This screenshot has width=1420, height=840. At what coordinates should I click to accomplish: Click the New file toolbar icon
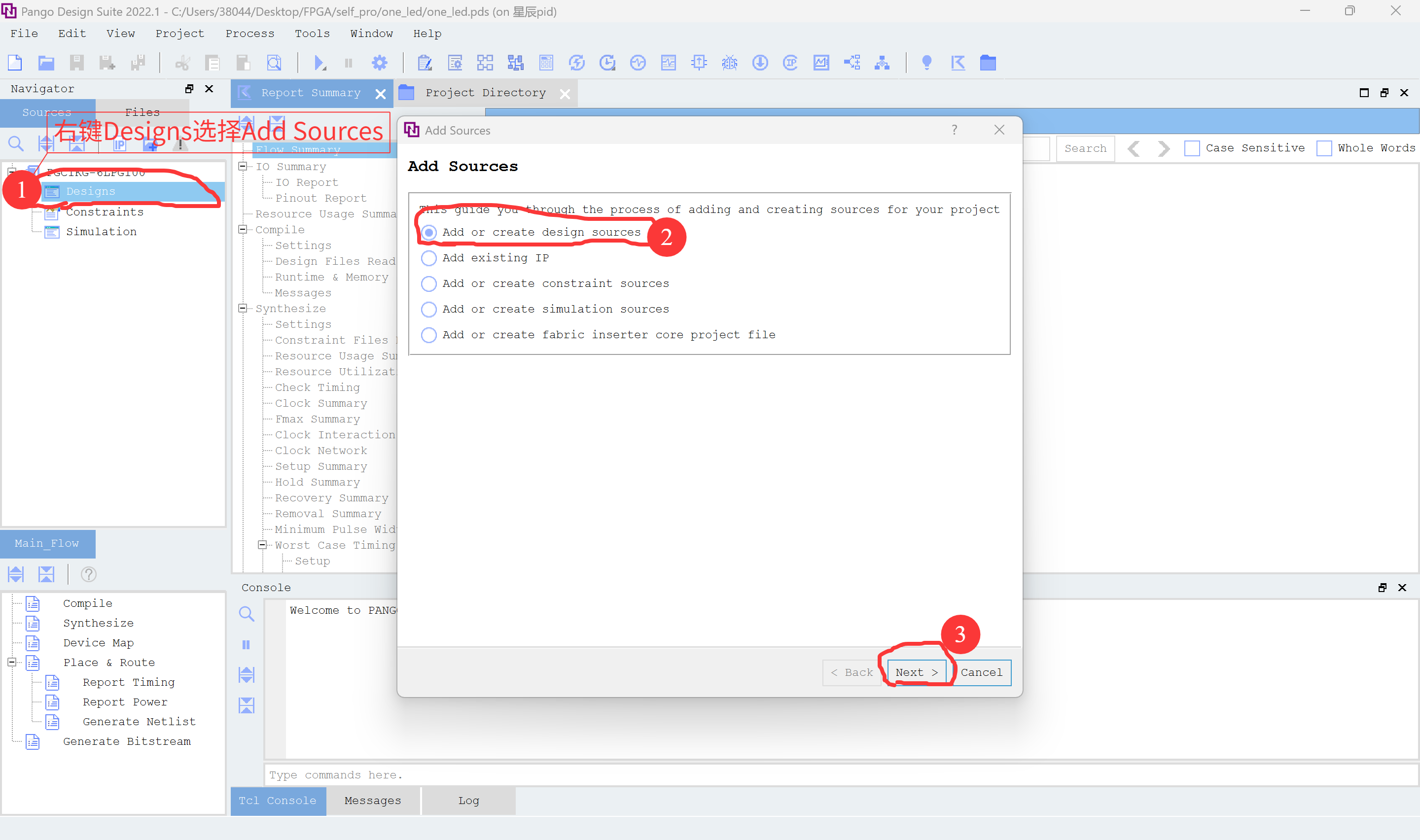15,63
